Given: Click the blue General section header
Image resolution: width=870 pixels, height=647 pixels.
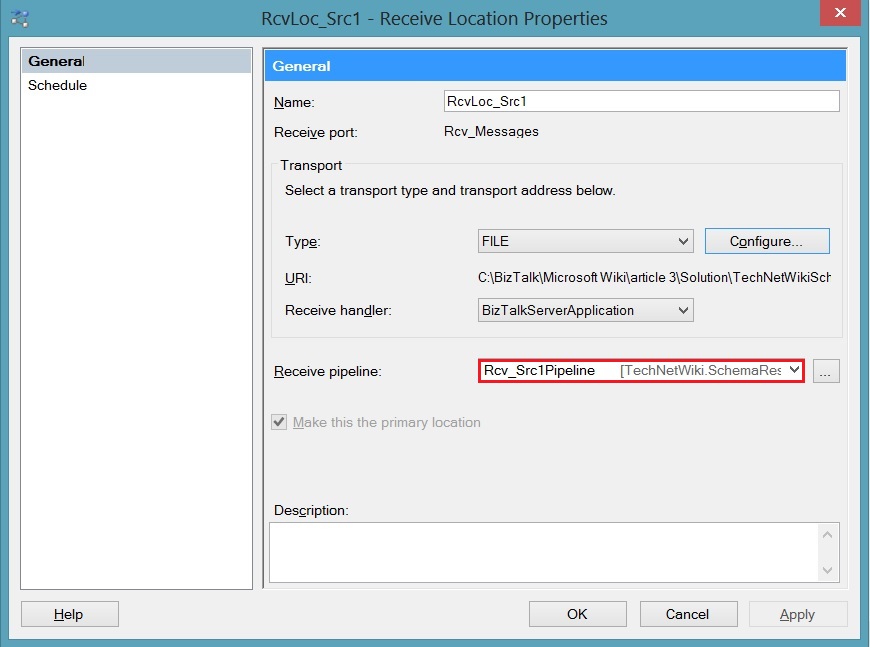Looking at the screenshot, I should (x=555, y=65).
